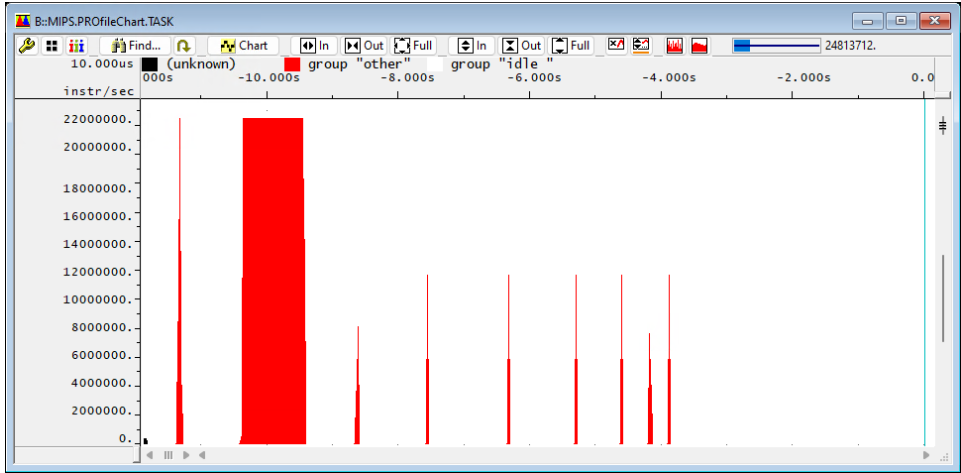Open the Chart view button
Image resolution: width=961 pixels, height=473 pixels.
click(243, 46)
